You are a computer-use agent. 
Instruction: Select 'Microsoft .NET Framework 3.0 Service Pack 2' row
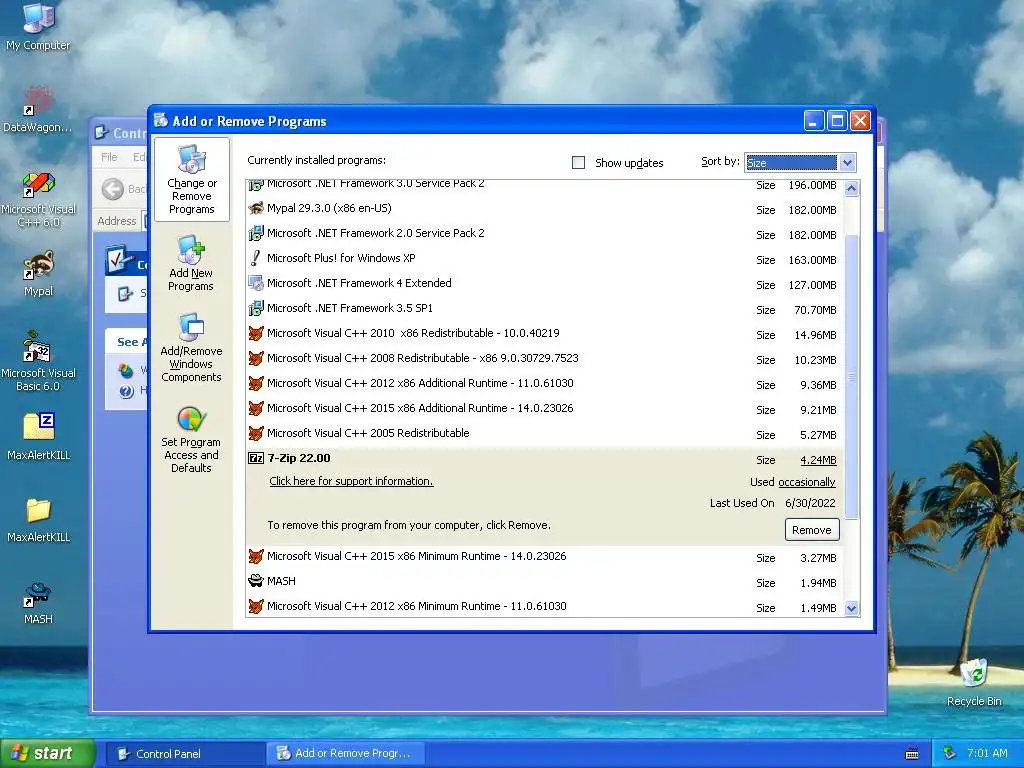coord(544,185)
